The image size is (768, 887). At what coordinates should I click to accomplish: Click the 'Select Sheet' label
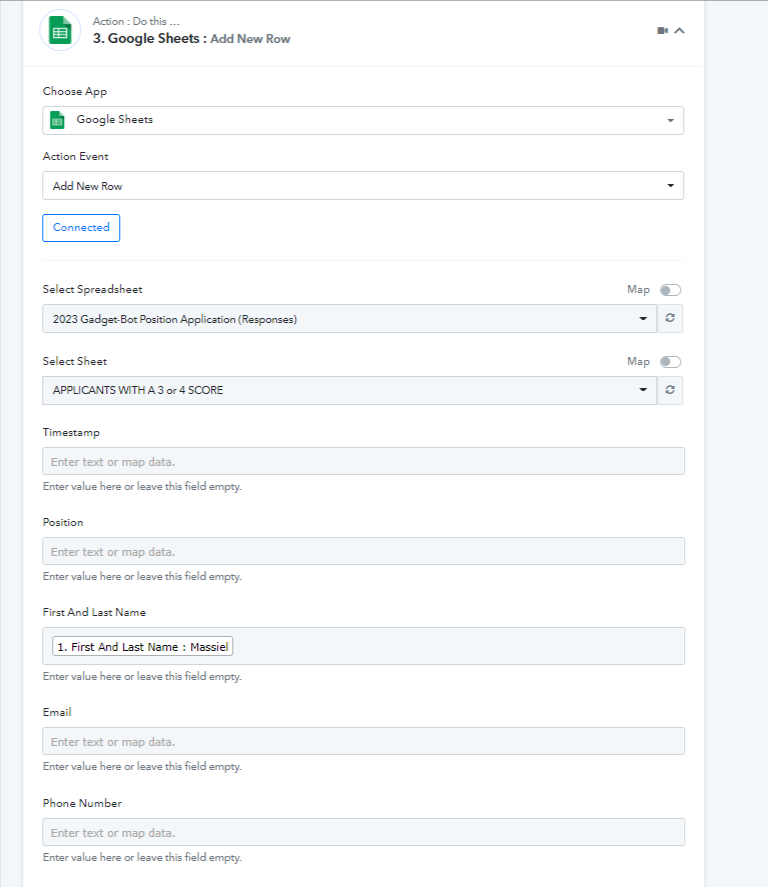(75, 361)
